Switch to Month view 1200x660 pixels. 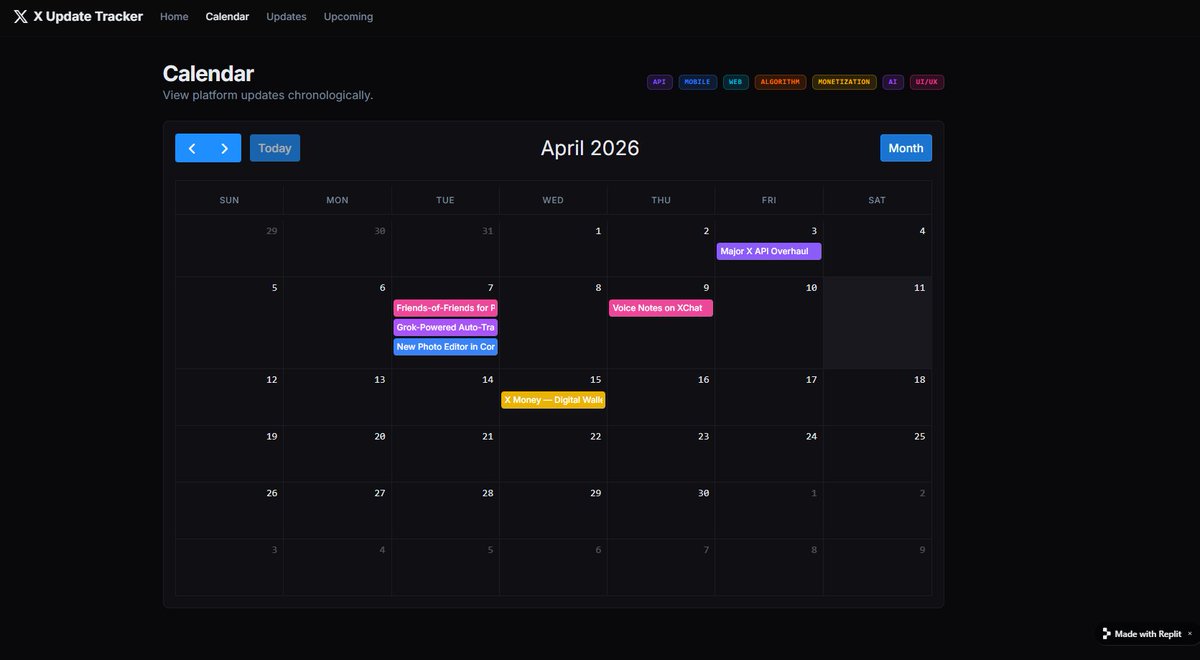pos(906,148)
